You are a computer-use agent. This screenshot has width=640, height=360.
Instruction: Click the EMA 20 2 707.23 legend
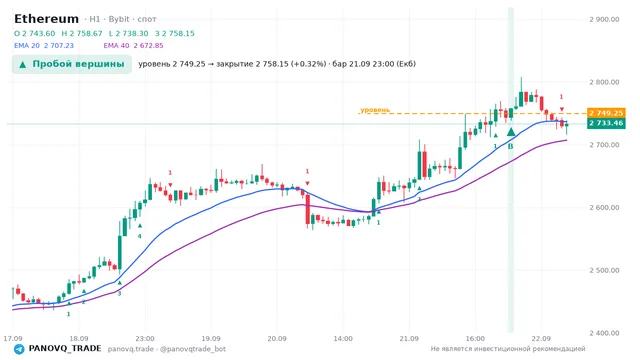[x=44, y=45]
